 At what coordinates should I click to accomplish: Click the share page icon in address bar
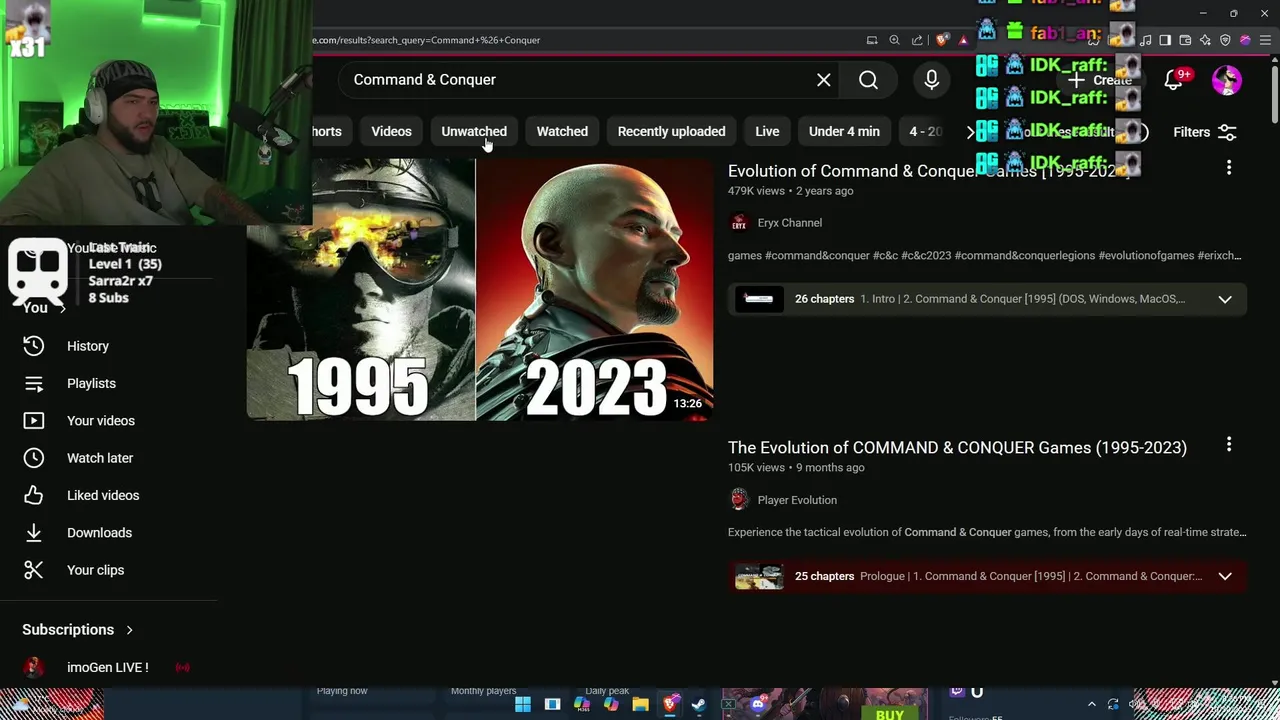(917, 40)
